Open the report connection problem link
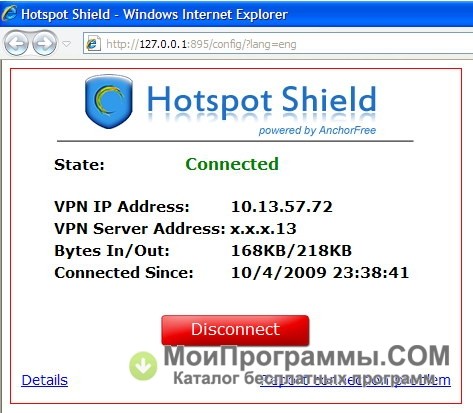Viewport: 473px width, 413px height. click(x=355, y=380)
